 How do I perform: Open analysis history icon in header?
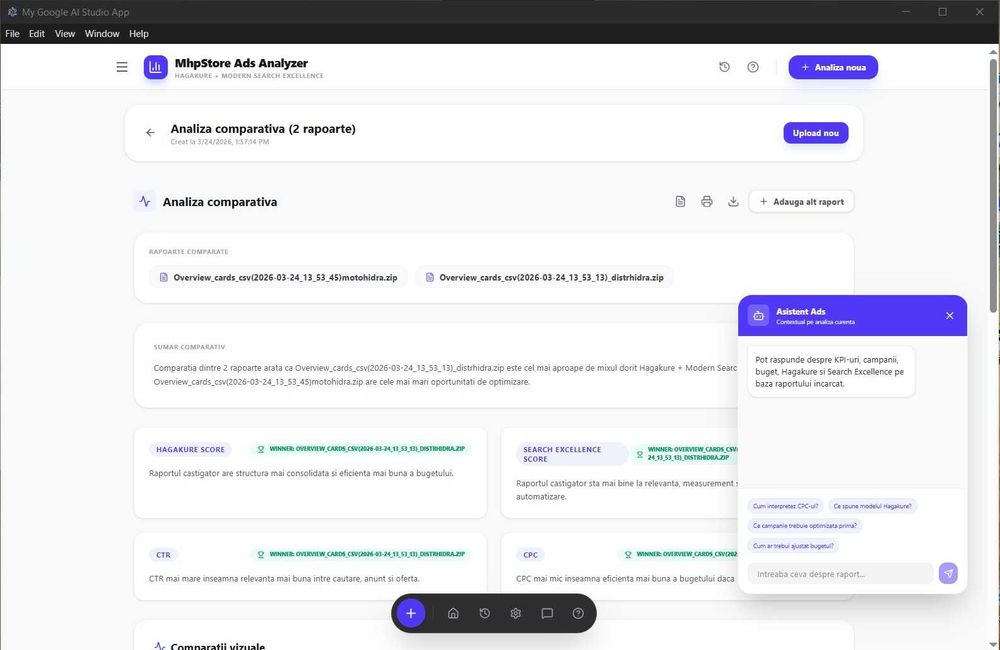(x=724, y=67)
